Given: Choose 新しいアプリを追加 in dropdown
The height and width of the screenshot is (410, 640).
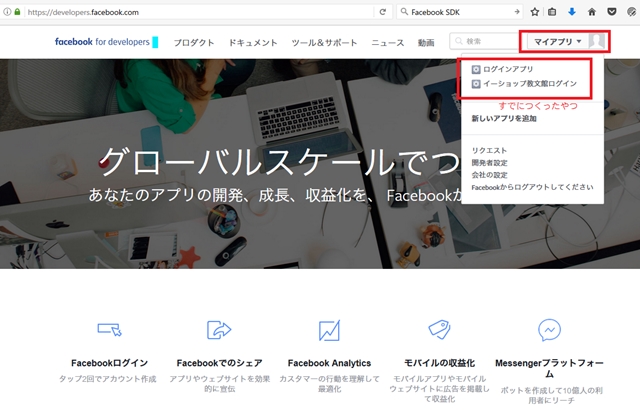Looking at the screenshot, I should [503, 119].
